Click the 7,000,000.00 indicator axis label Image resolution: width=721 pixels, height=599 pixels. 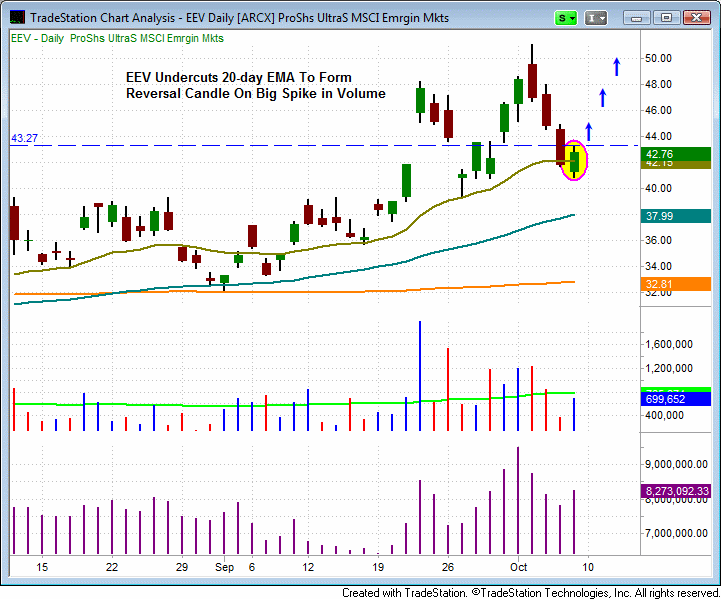click(x=676, y=533)
